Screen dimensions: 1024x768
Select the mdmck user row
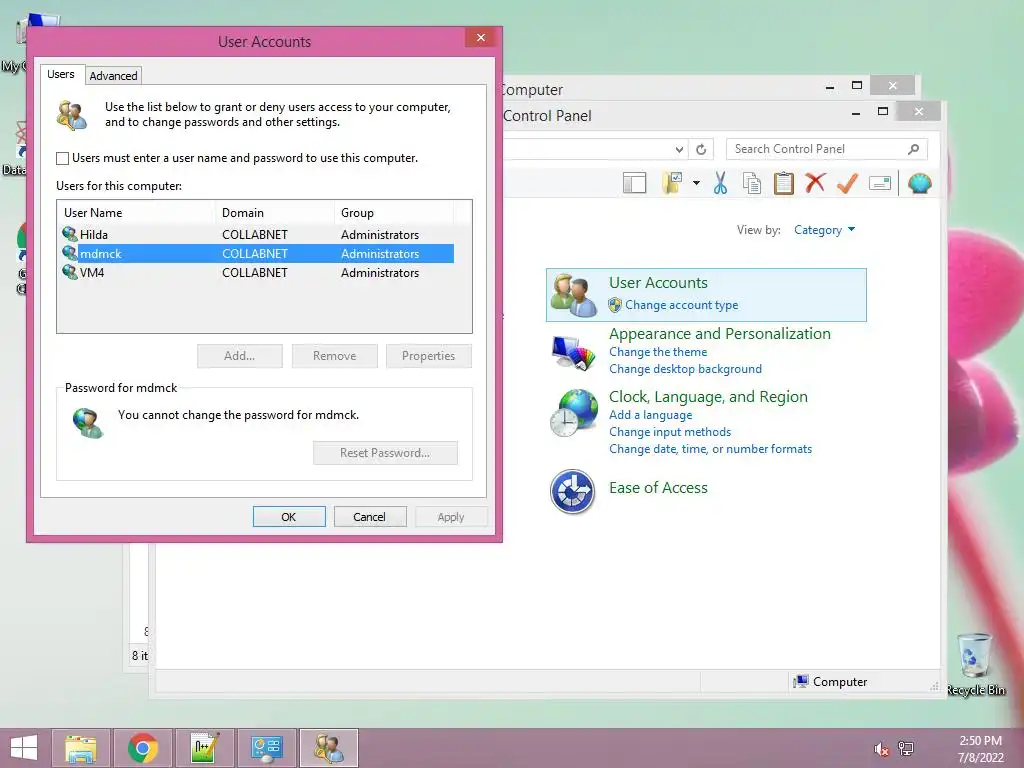(x=257, y=253)
